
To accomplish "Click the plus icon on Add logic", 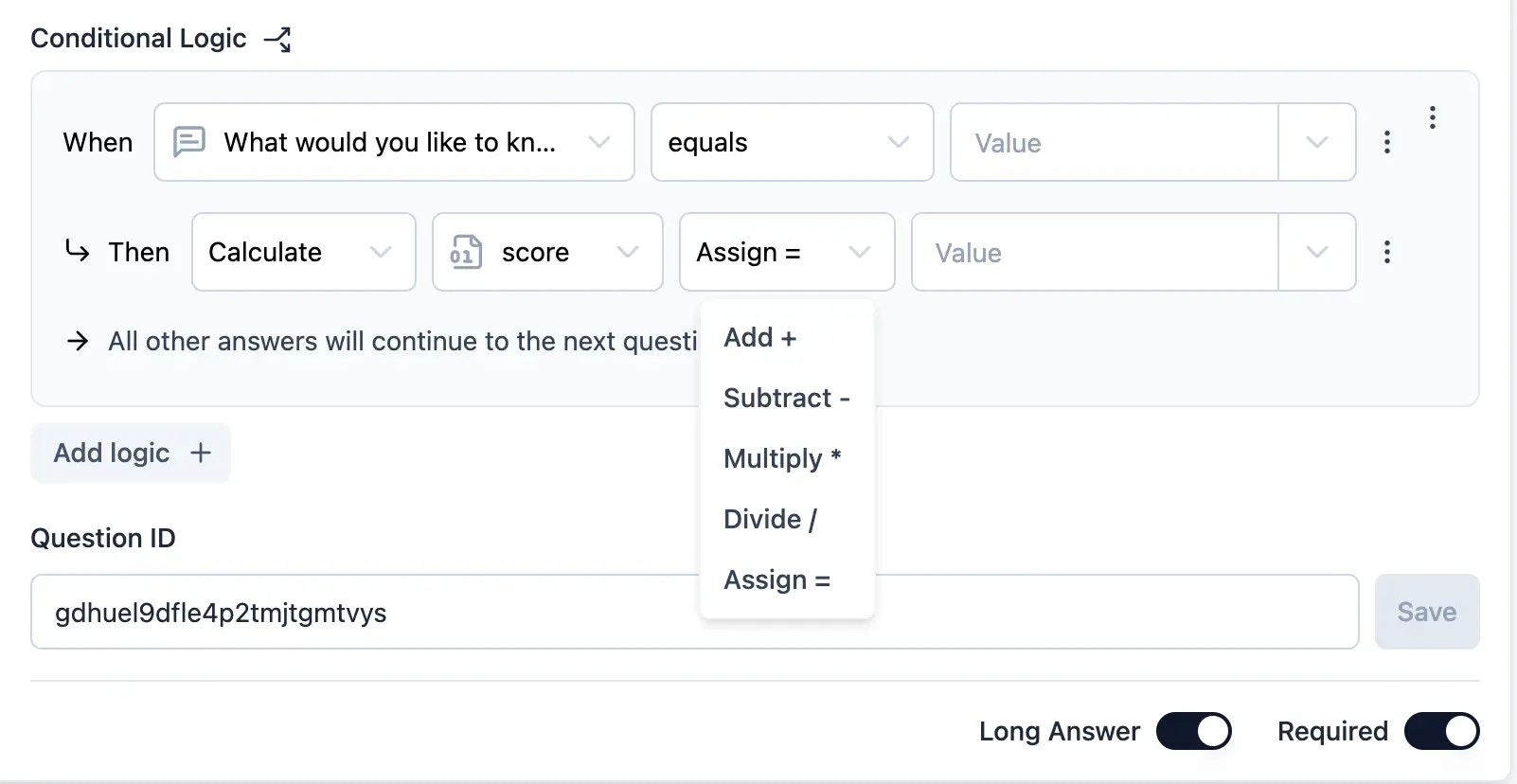I will click(201, 453).
